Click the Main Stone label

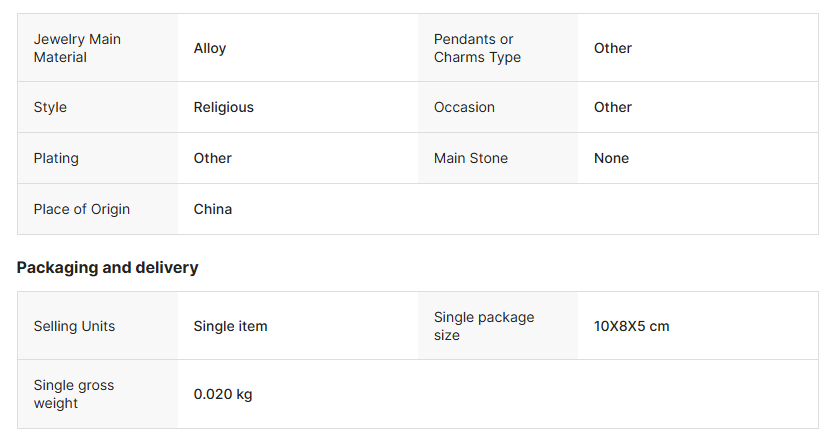[x=471, y=158]
